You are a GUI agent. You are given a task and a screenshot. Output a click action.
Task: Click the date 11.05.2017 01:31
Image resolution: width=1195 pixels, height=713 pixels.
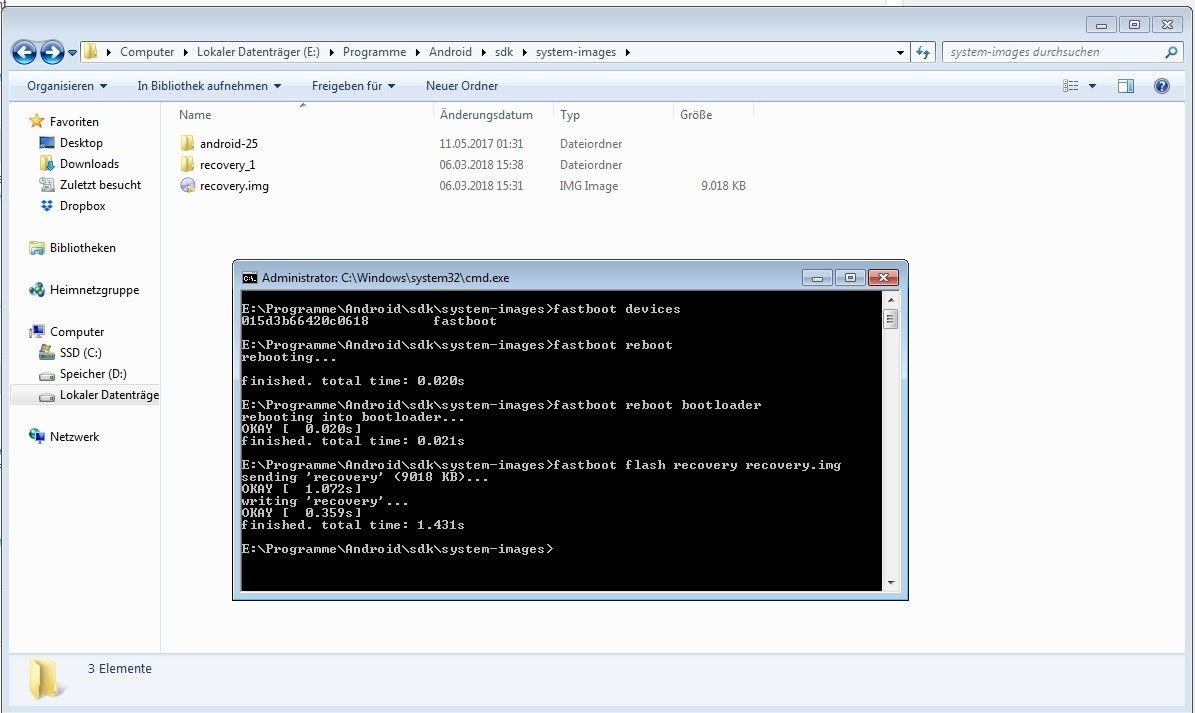pos(481,143)
